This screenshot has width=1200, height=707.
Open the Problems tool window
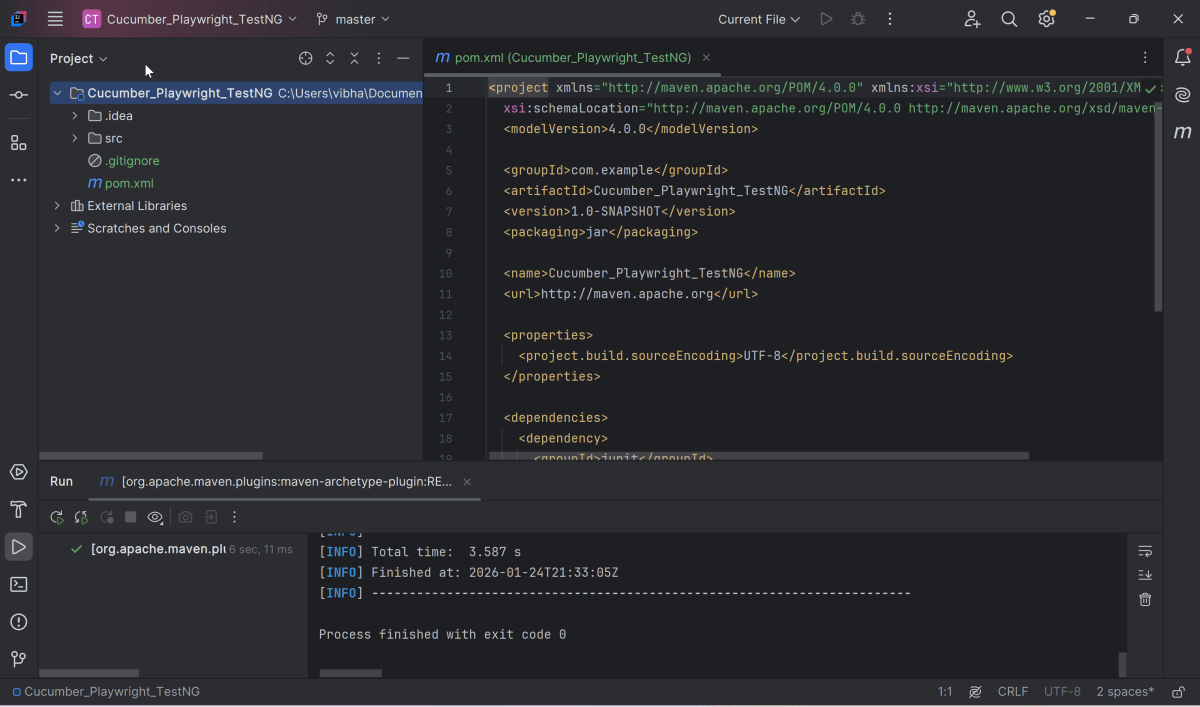pos(18,622)
